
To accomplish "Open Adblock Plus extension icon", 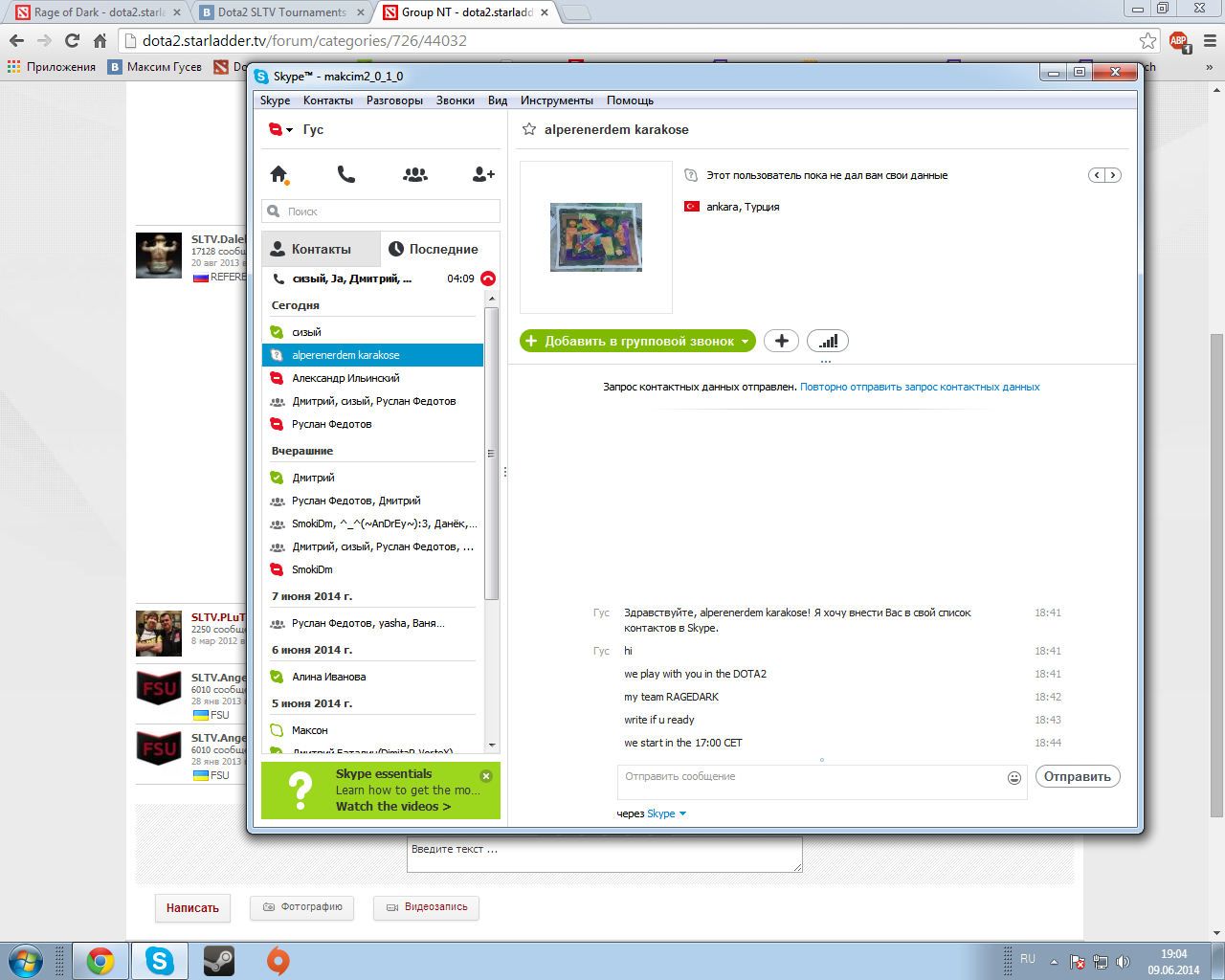I will 1178,40.
